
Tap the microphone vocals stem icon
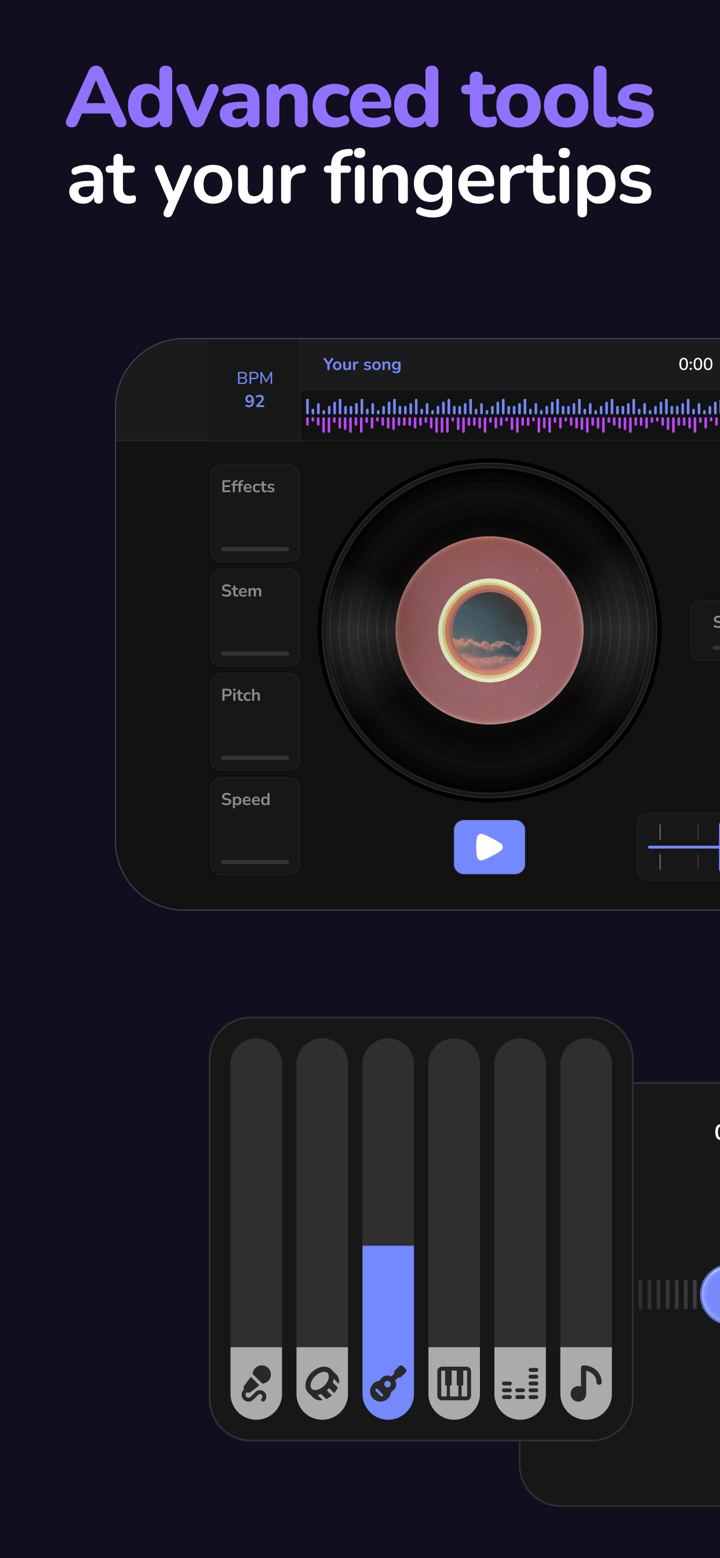[x=256, y=1383]
